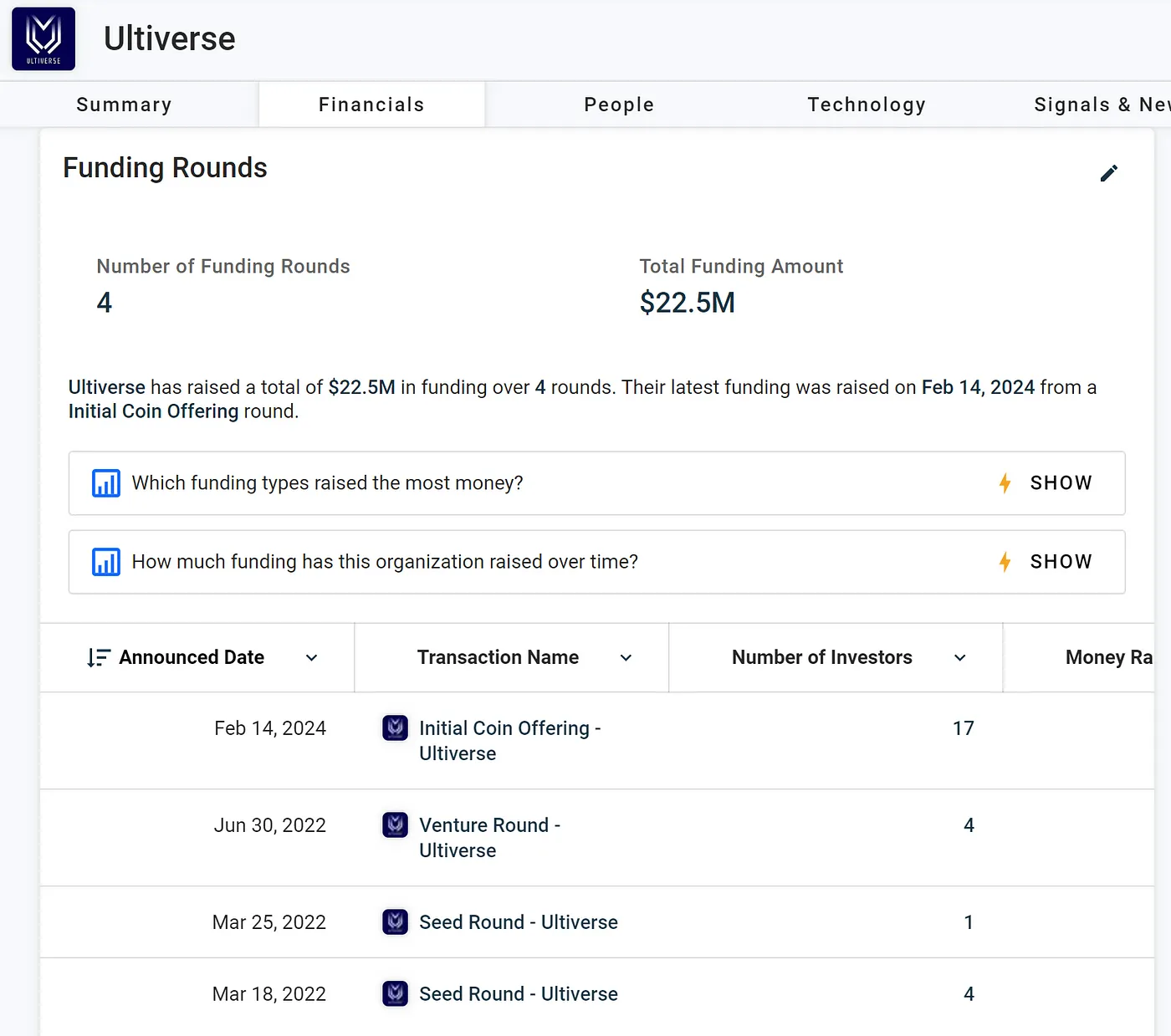The width and height of the screenshot is (1171, 1036).
Task: Click Ultiverse icon next to Initial Coin Offering
Action: [396, 727]
